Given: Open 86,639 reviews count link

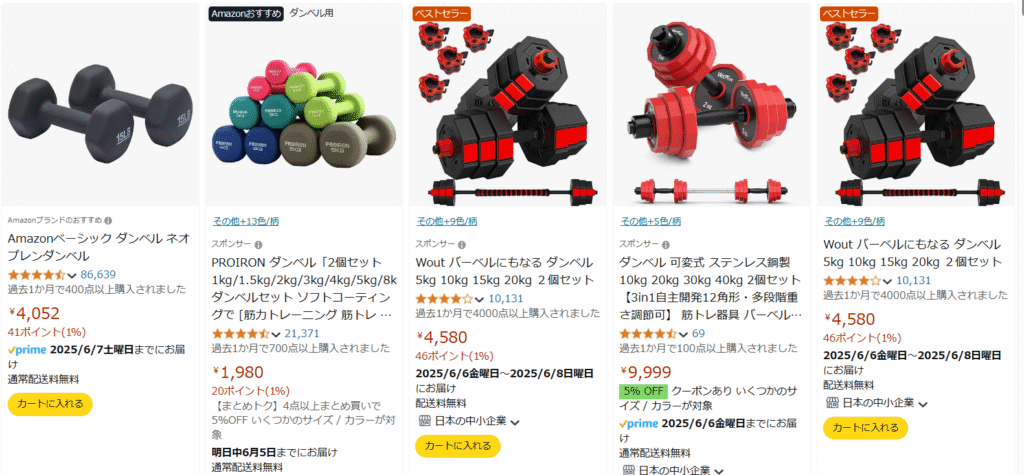Looking at the screenshot, I should 98,274.
